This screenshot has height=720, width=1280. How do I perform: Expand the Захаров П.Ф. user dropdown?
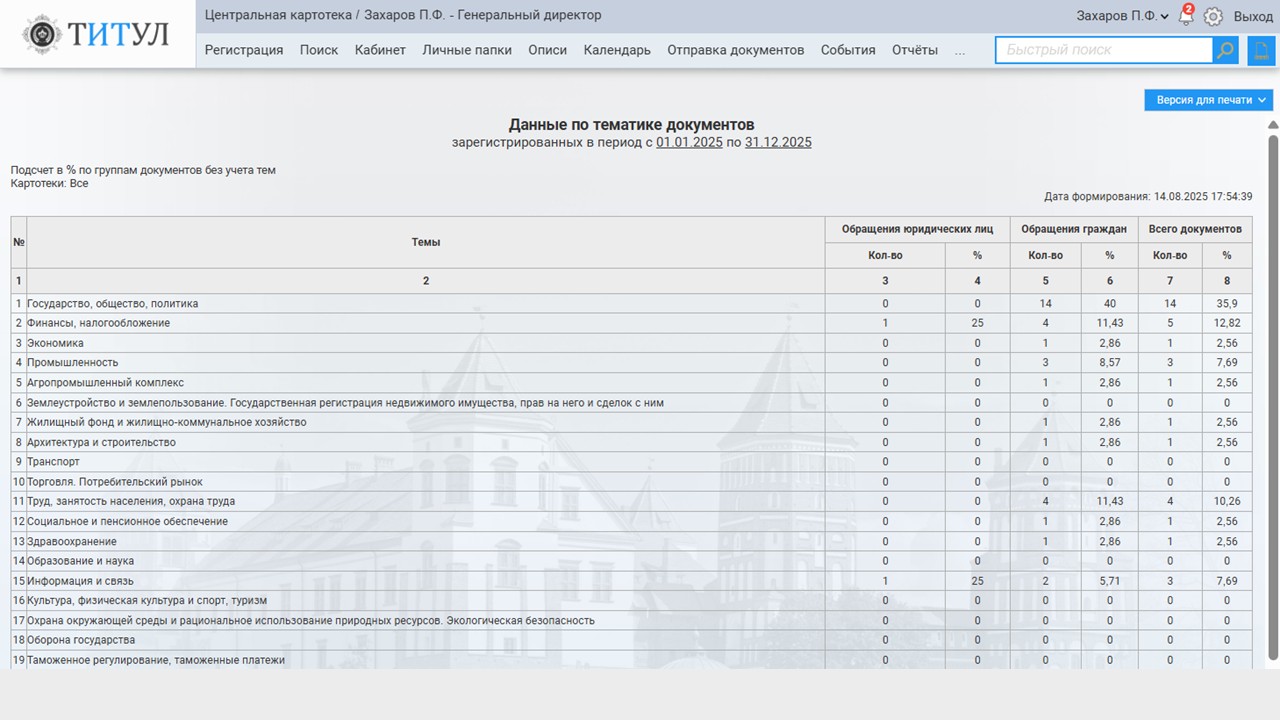(1122, 16)
